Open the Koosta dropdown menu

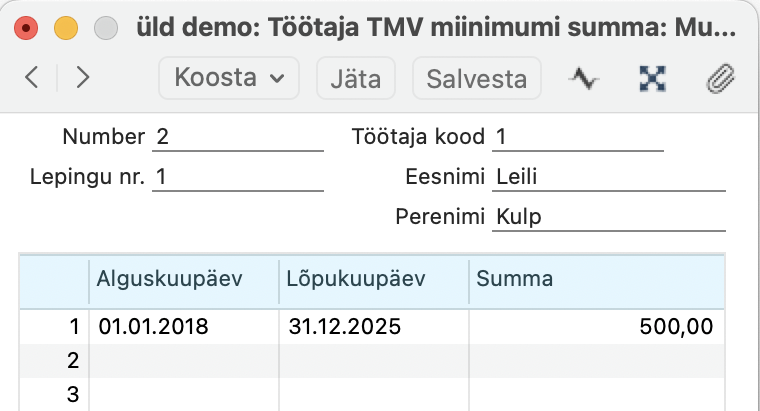pos(230,78)
